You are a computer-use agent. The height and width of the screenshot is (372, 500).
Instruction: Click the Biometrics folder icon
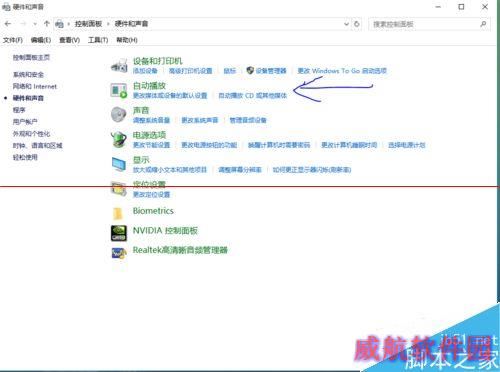click(x=118, y=213)
